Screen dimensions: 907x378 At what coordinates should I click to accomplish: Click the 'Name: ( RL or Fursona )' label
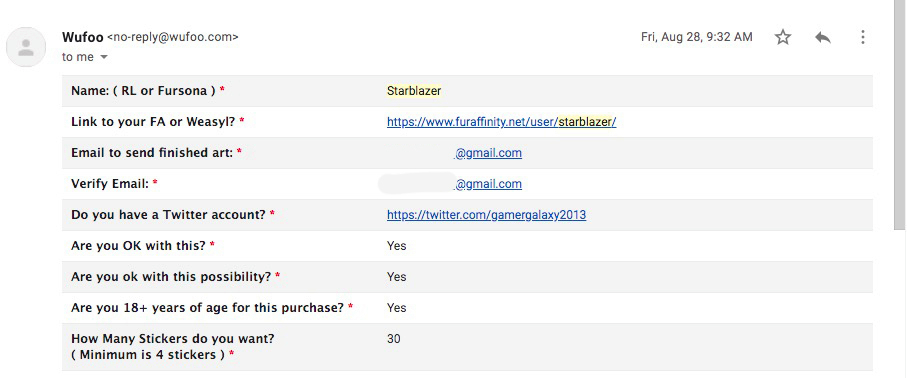pyautogui.click(x=143, y=91)
